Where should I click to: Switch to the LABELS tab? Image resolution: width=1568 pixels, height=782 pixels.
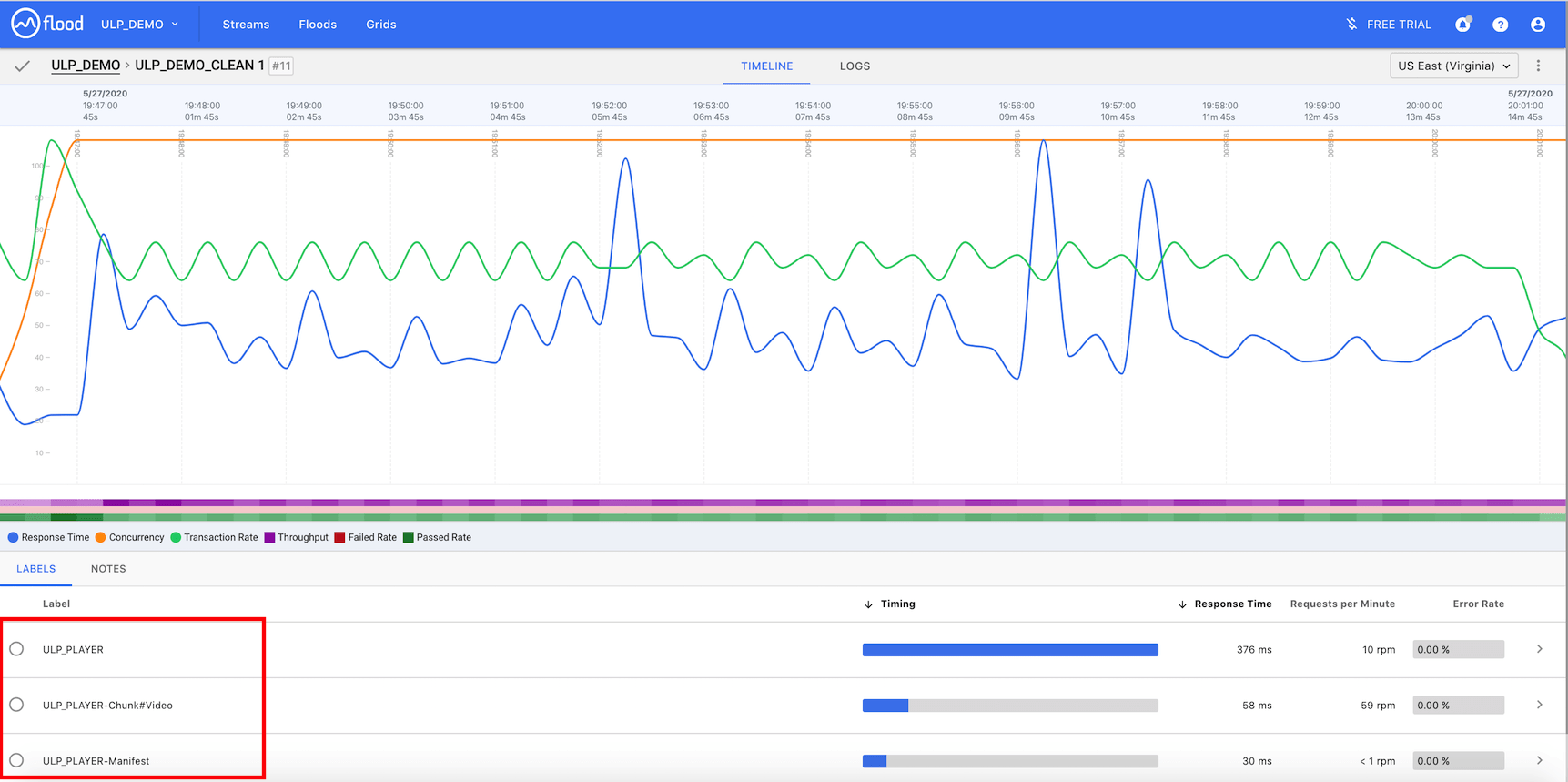pyautogui.click(x=35, y=569)
